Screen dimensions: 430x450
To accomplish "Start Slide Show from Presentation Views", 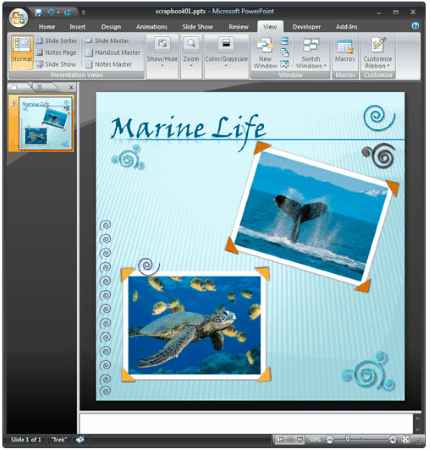I will [x=56, y=64].
